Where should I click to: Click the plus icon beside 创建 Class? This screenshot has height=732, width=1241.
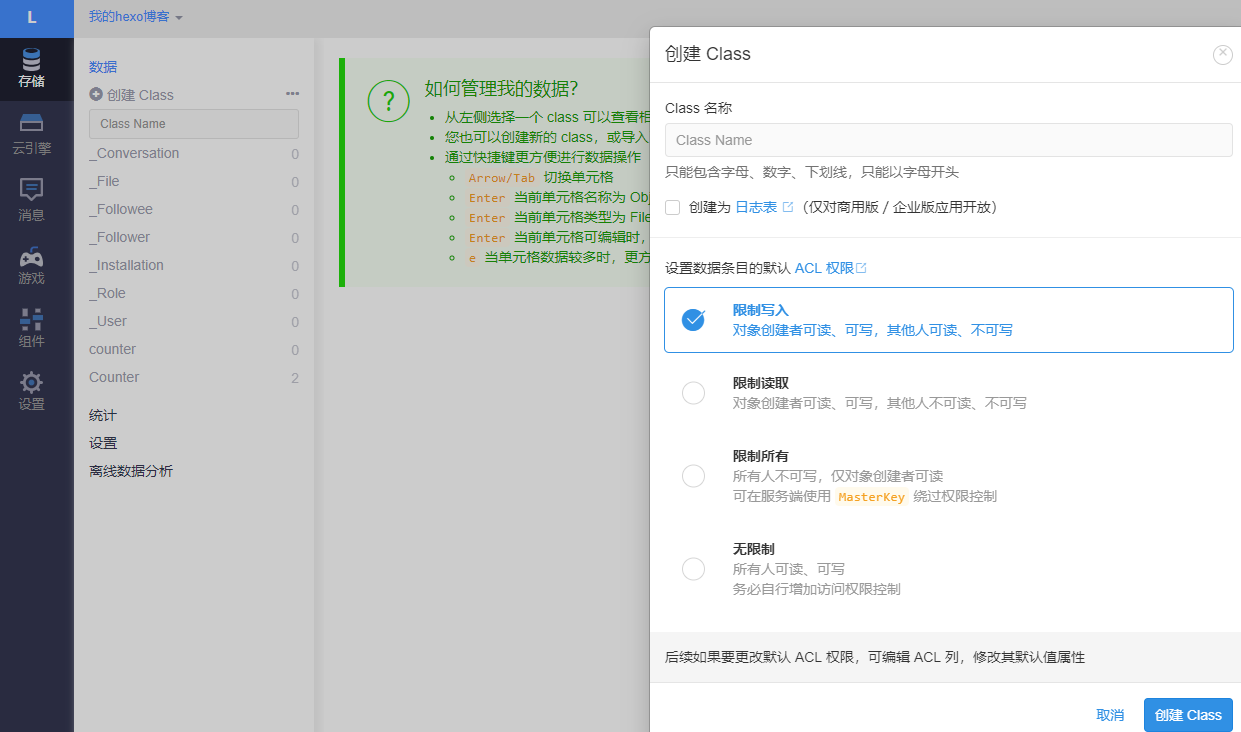click(96, 95)
